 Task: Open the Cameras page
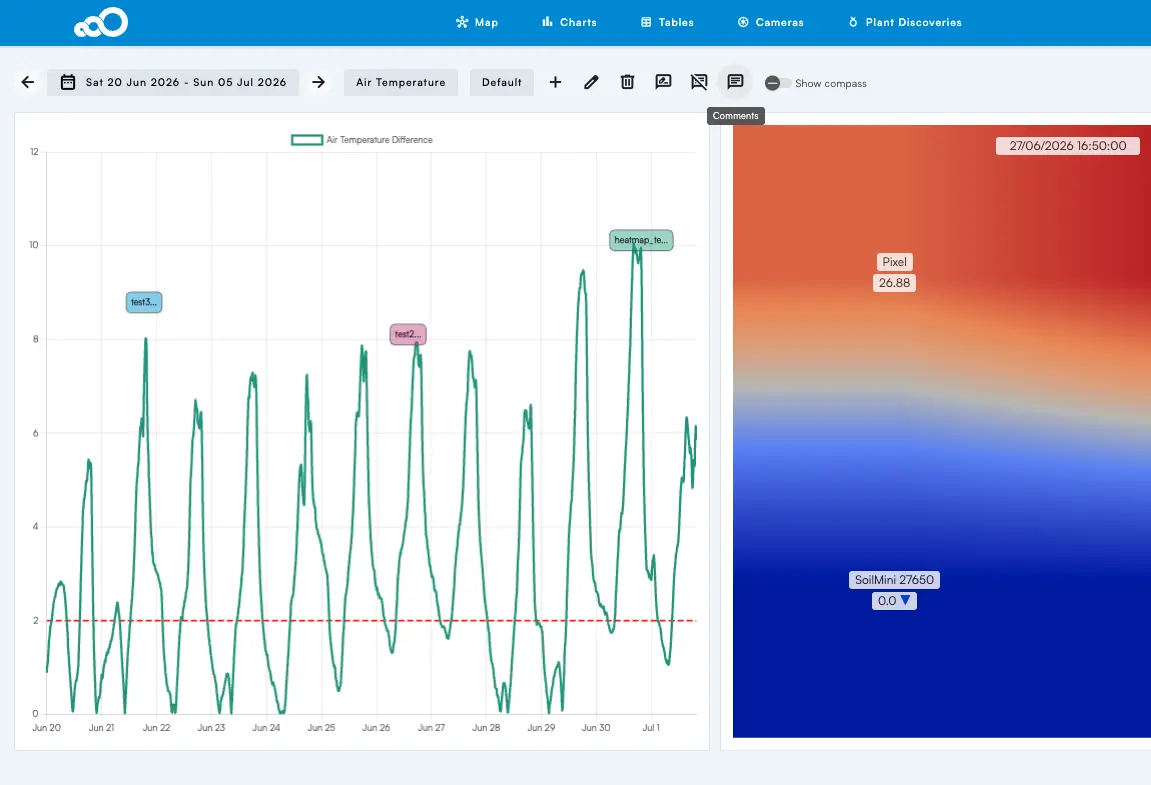click(771, 23)
